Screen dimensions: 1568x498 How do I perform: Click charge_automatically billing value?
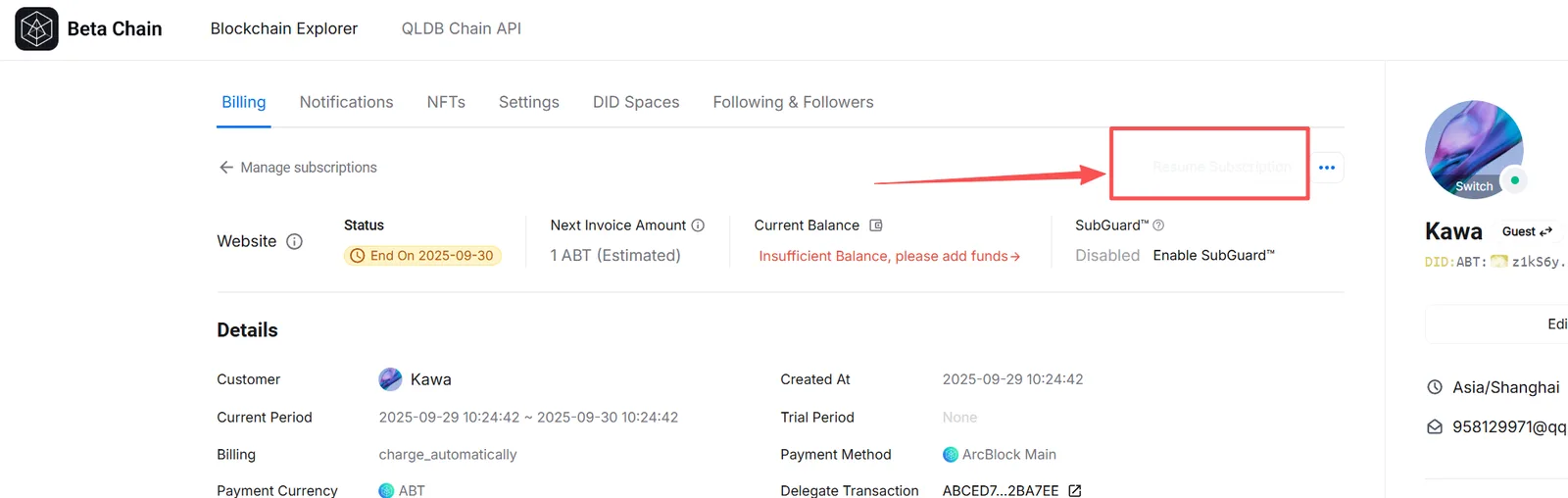pyautogui.click(x=448, y=455)
